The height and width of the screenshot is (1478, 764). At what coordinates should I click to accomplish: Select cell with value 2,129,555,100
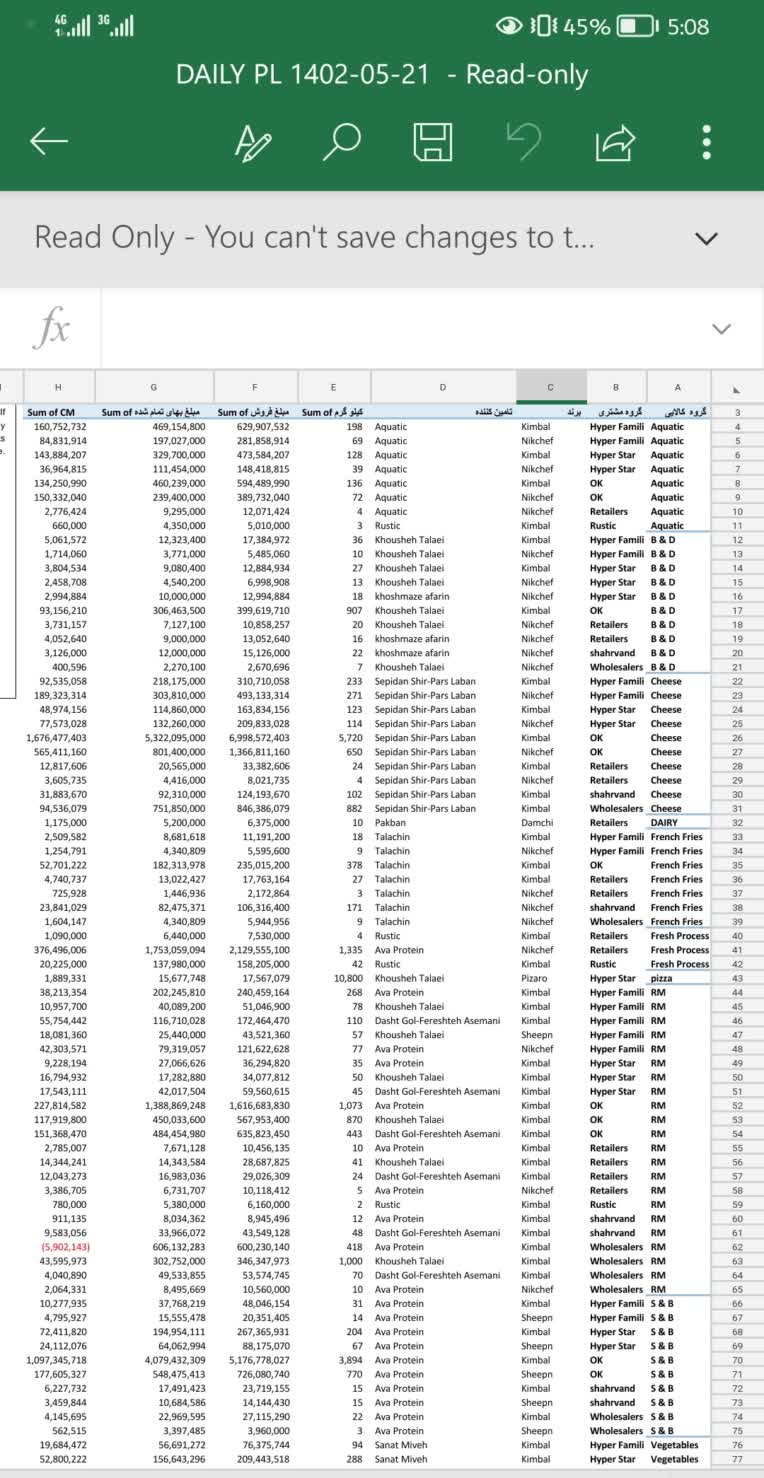click(254, 950)
